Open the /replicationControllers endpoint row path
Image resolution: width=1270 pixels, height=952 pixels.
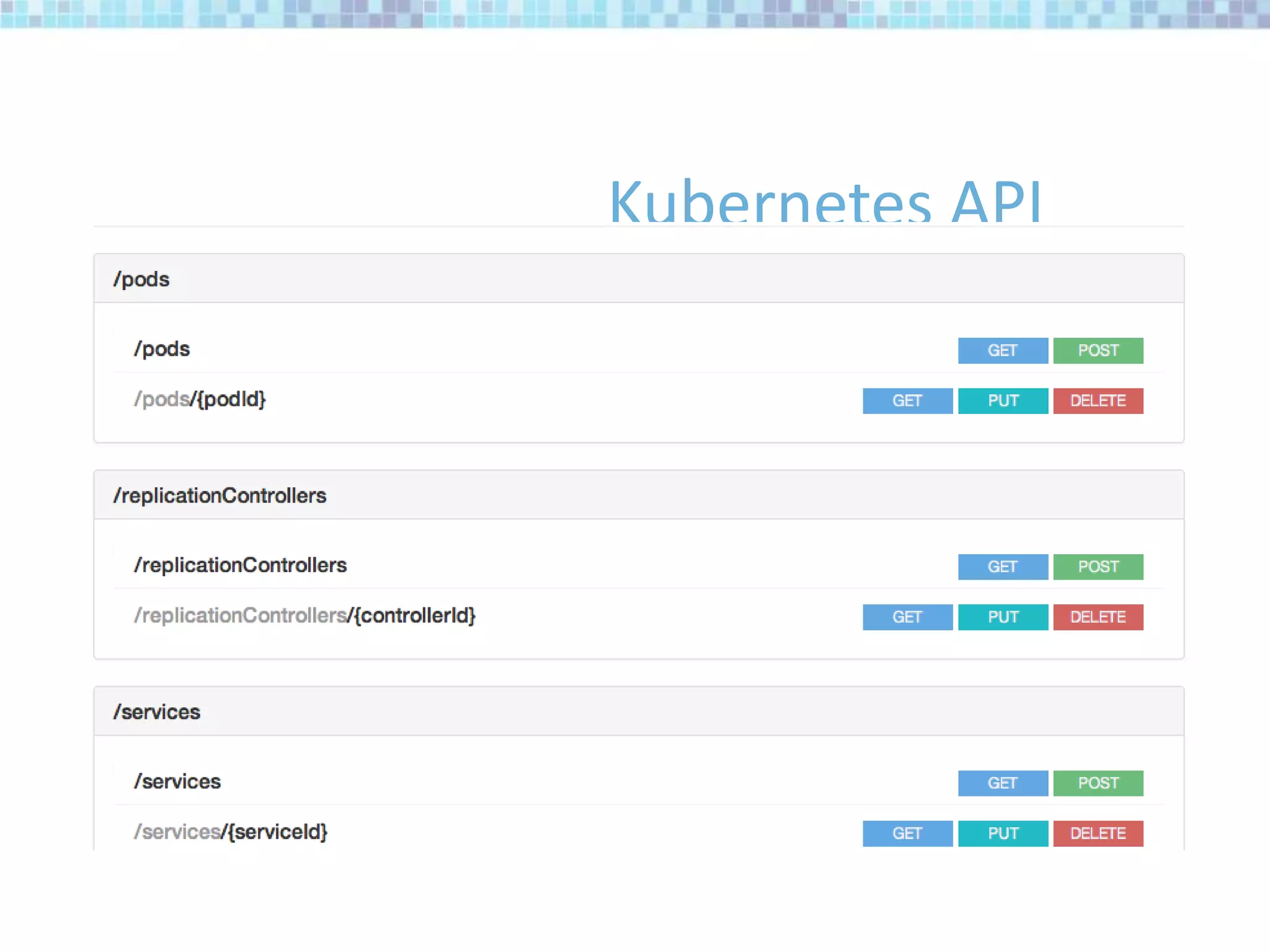pyautogui.click(x=241, y=565)
